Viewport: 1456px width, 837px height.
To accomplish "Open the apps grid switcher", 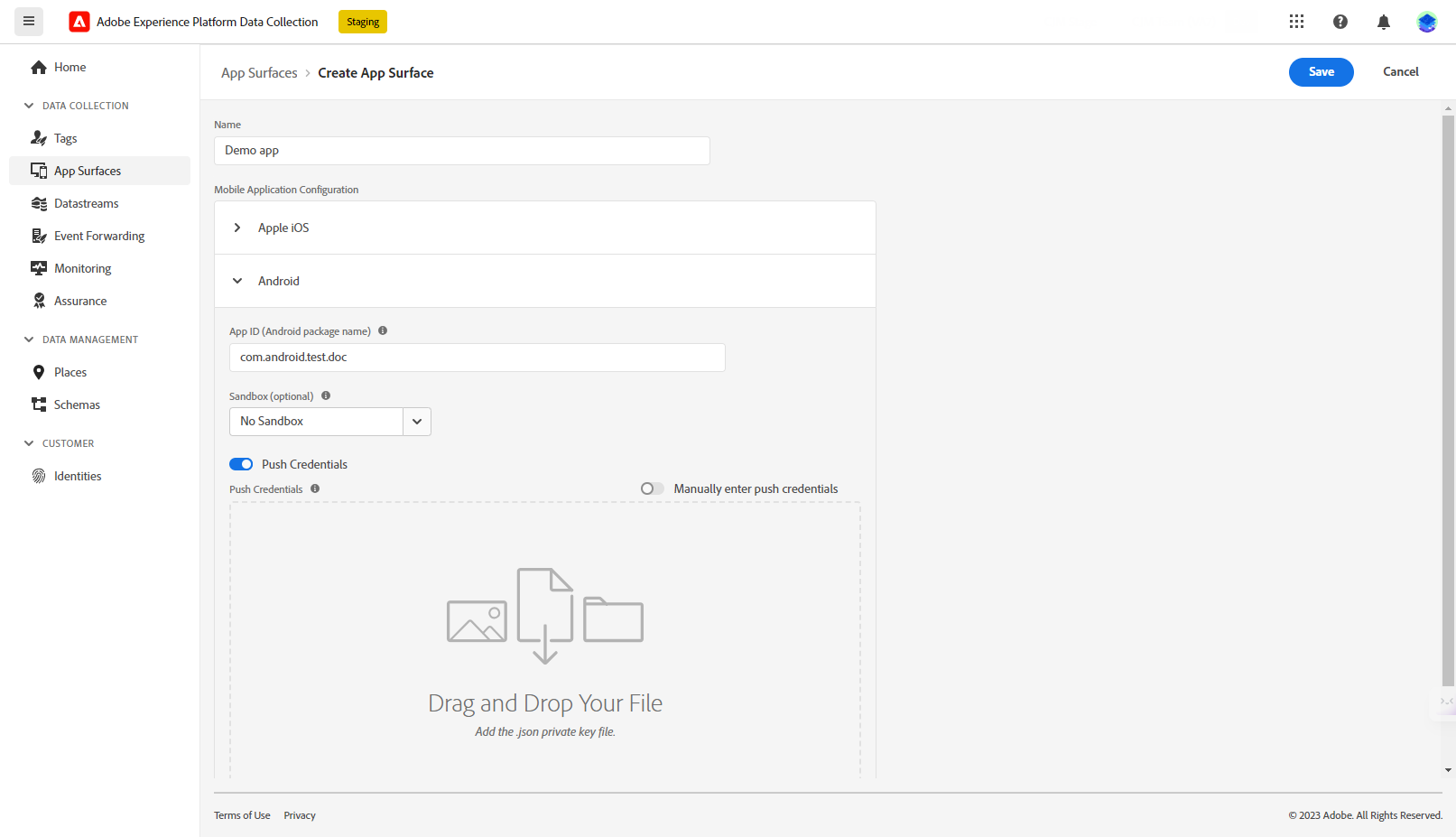I will pyautogui.click(x=1296, y=22).
